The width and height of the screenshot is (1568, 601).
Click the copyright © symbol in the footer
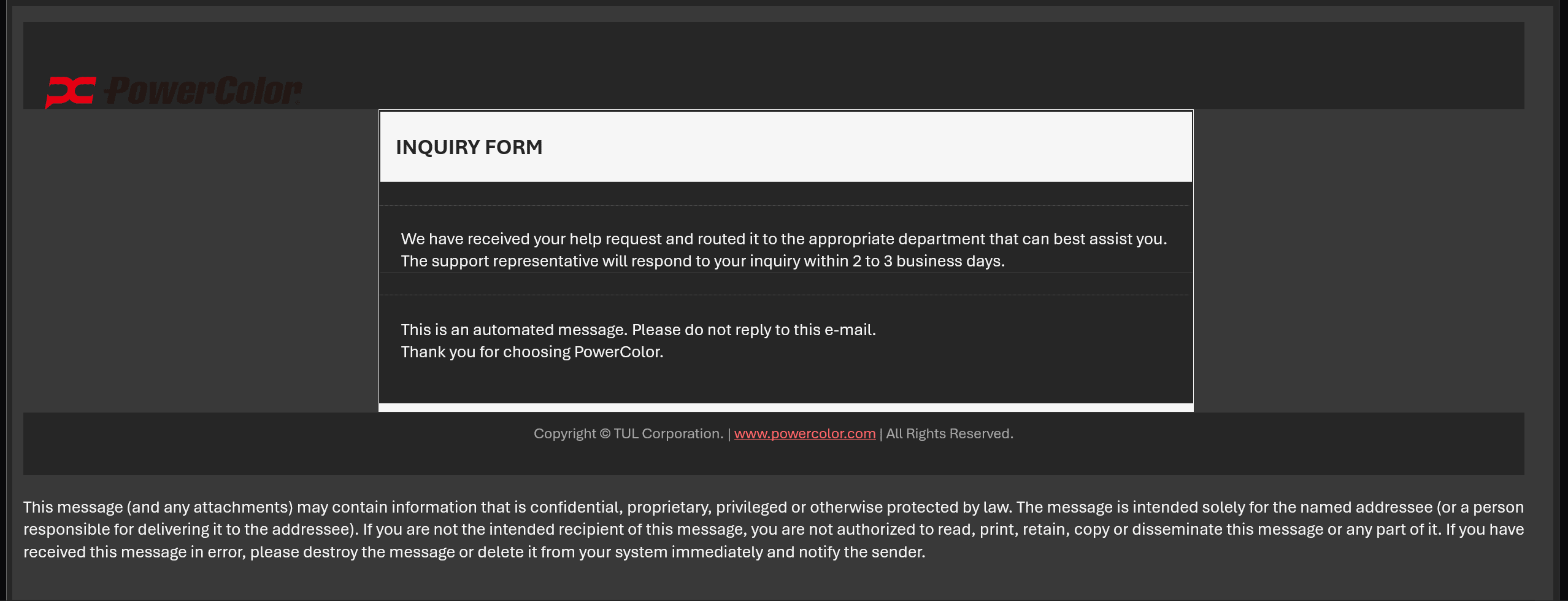pos(605,433)
